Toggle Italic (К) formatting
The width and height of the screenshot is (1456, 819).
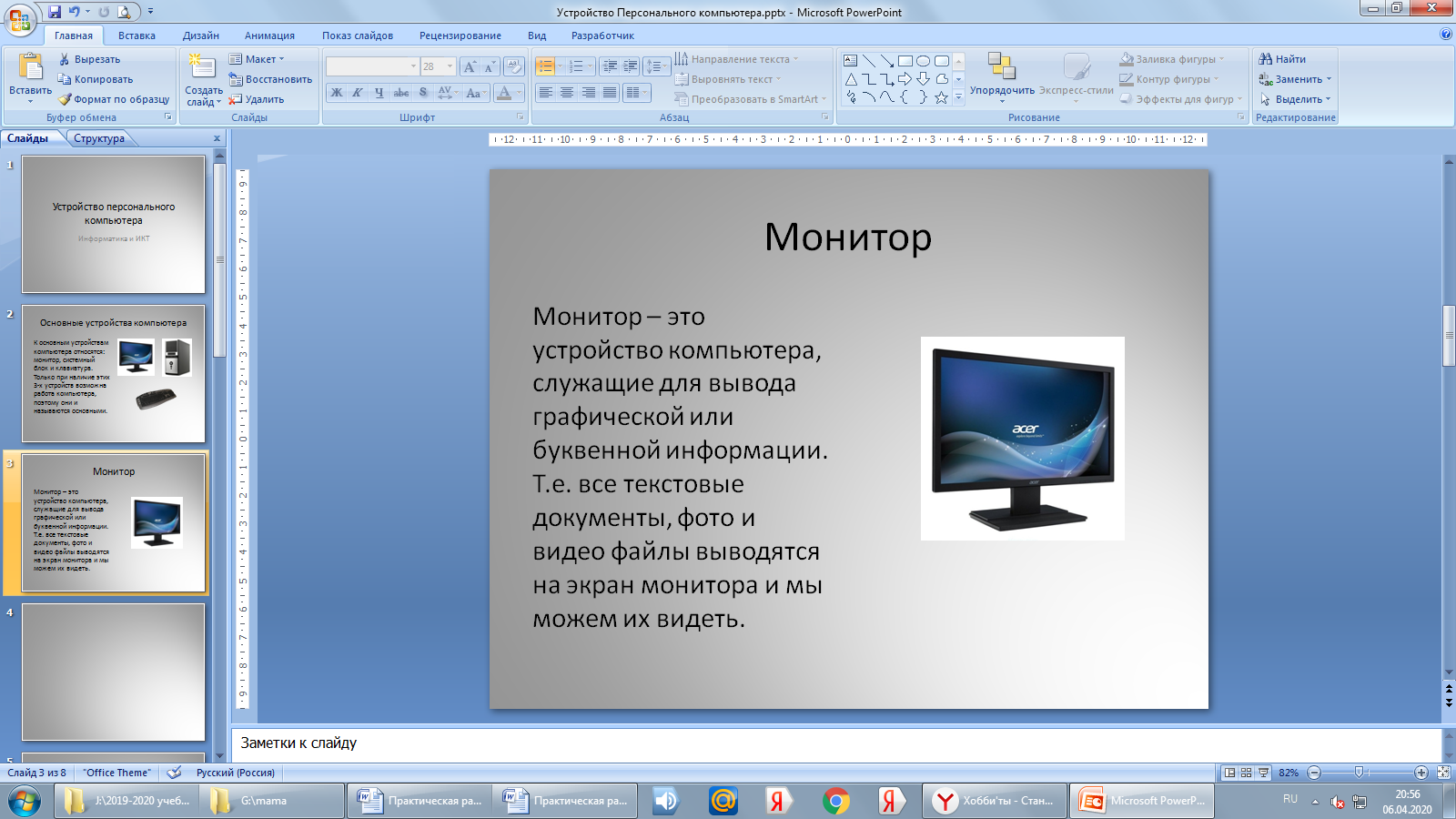pyautogui.click(x=358, y=93)
